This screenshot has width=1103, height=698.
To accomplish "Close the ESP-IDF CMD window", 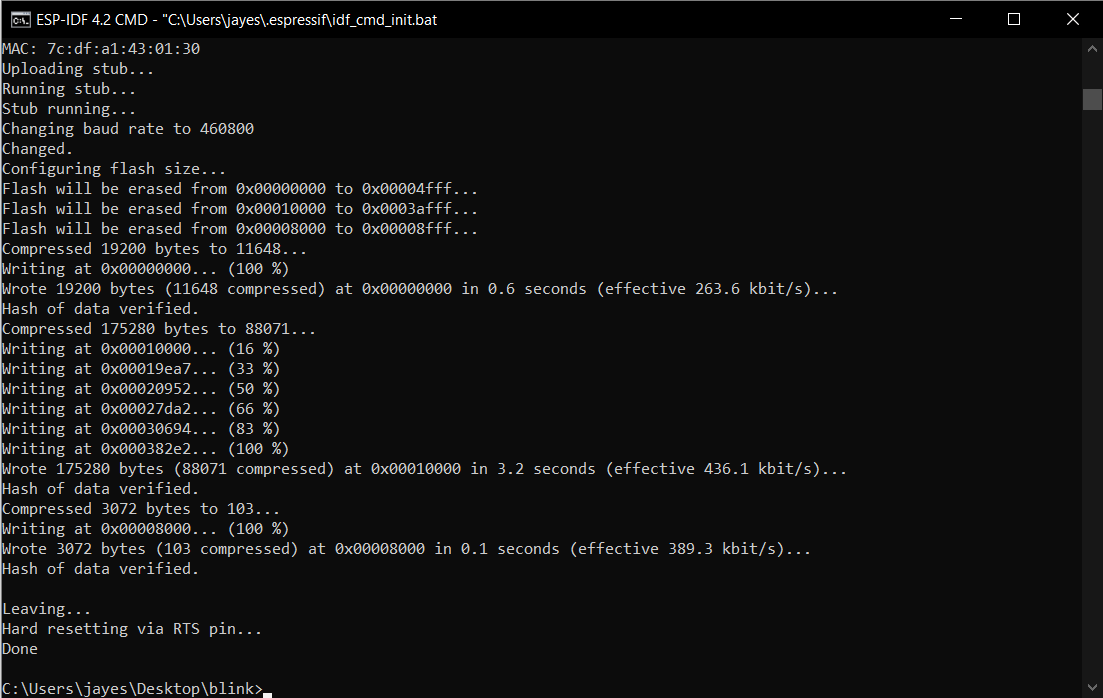I will coord(1073,19).
